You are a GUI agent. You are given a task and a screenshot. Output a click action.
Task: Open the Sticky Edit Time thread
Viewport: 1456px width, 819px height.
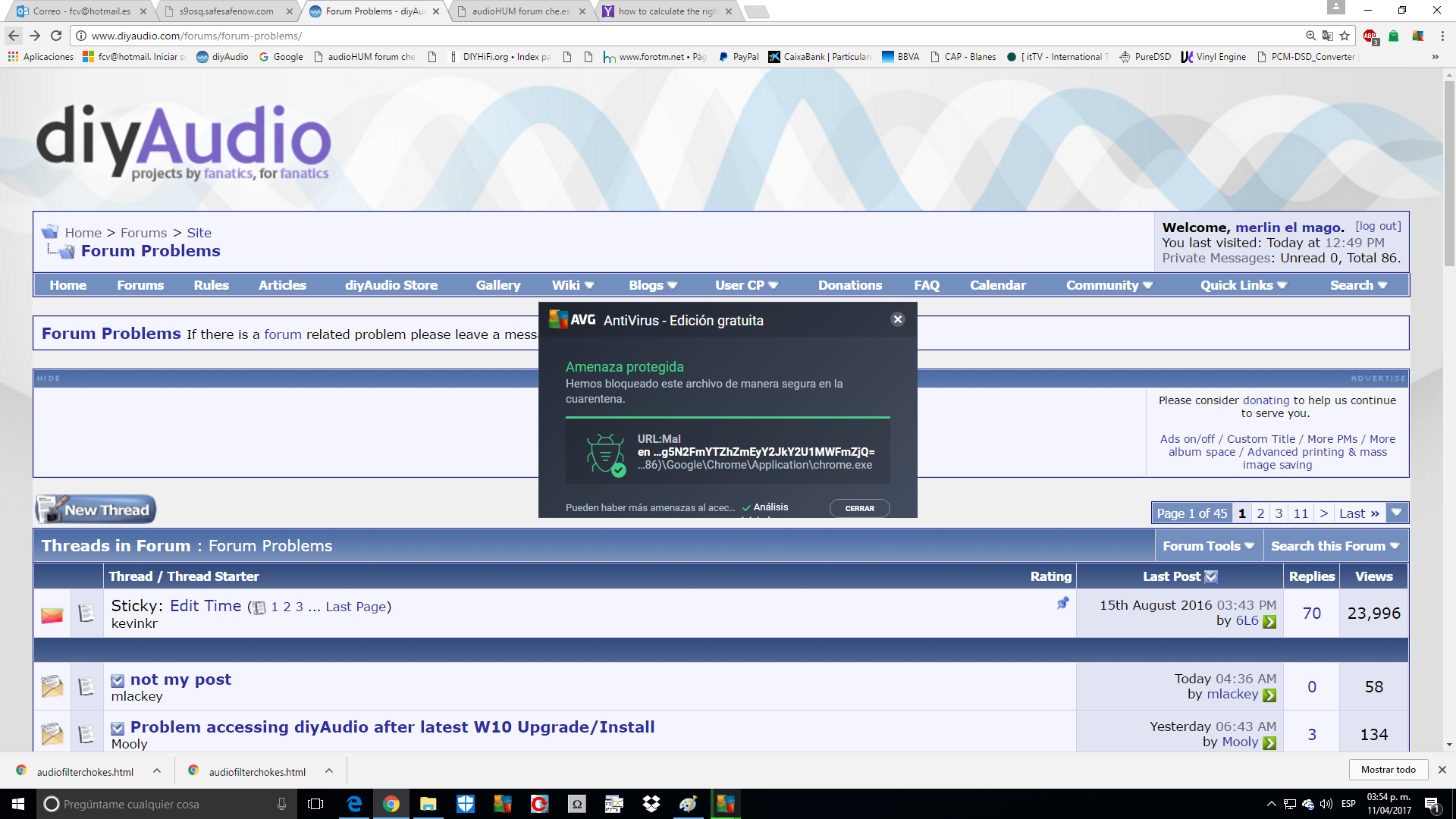[x=206, y=606]
